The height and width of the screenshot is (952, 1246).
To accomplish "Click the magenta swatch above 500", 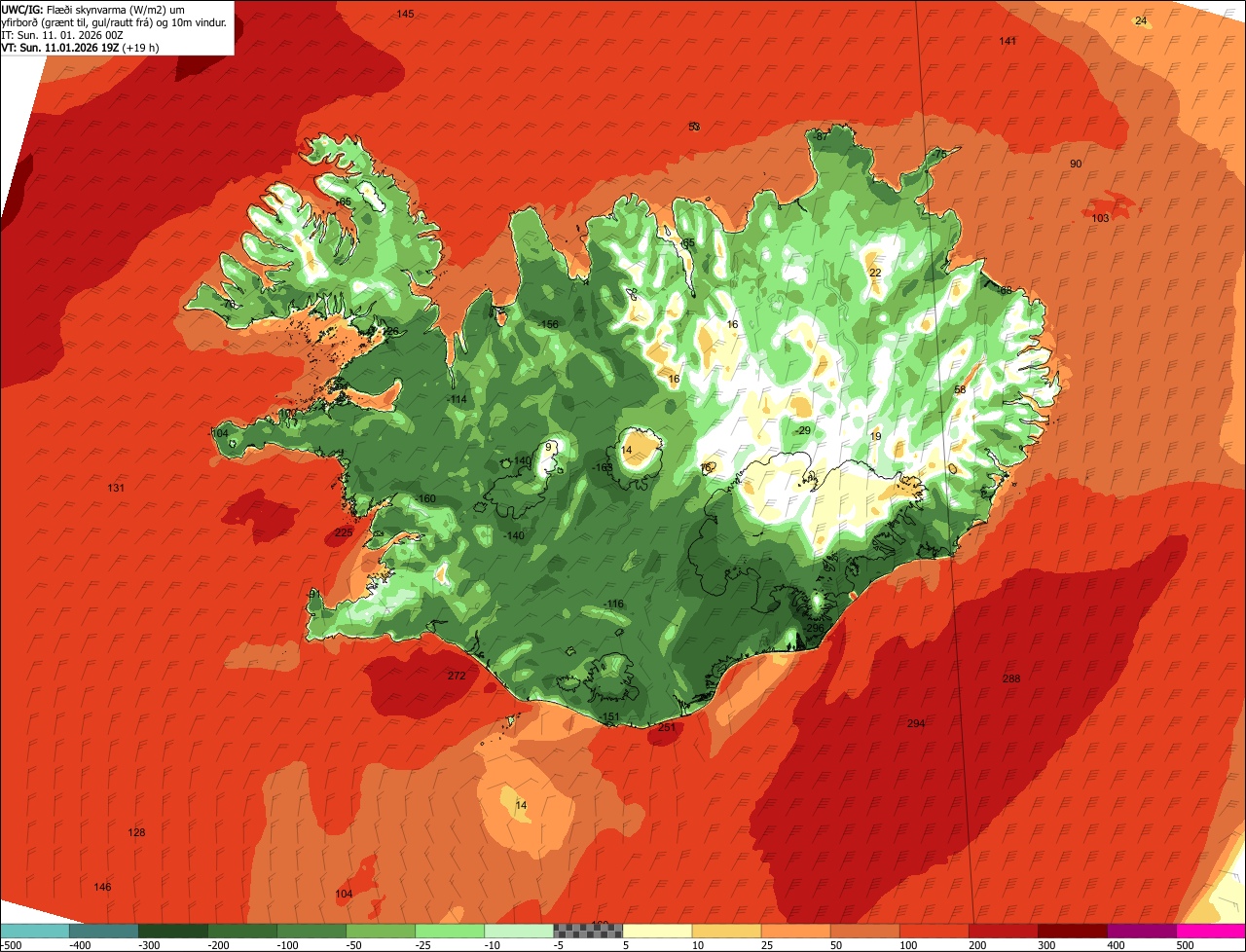I will point(1211,931).
